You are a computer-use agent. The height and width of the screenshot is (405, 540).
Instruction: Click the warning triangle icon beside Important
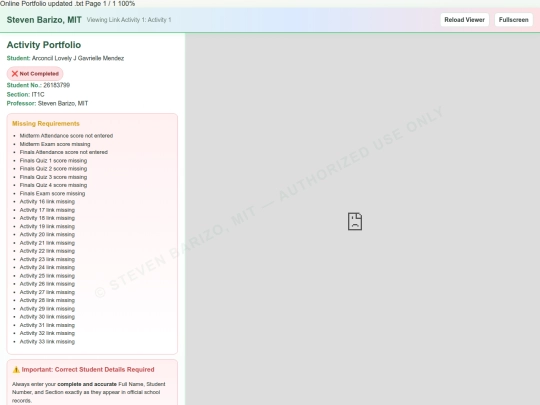click(x=16, y=370)
